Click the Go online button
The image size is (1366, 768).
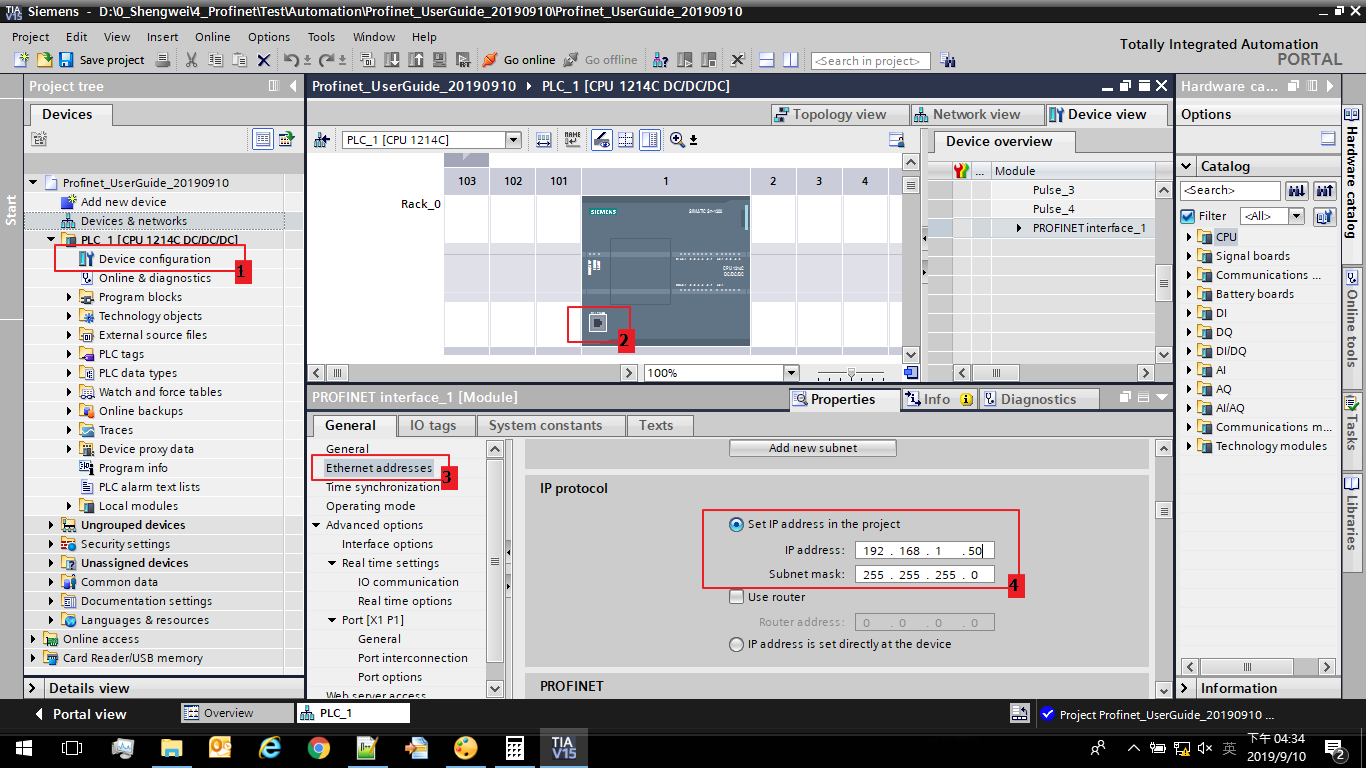(x=518, y=60)
